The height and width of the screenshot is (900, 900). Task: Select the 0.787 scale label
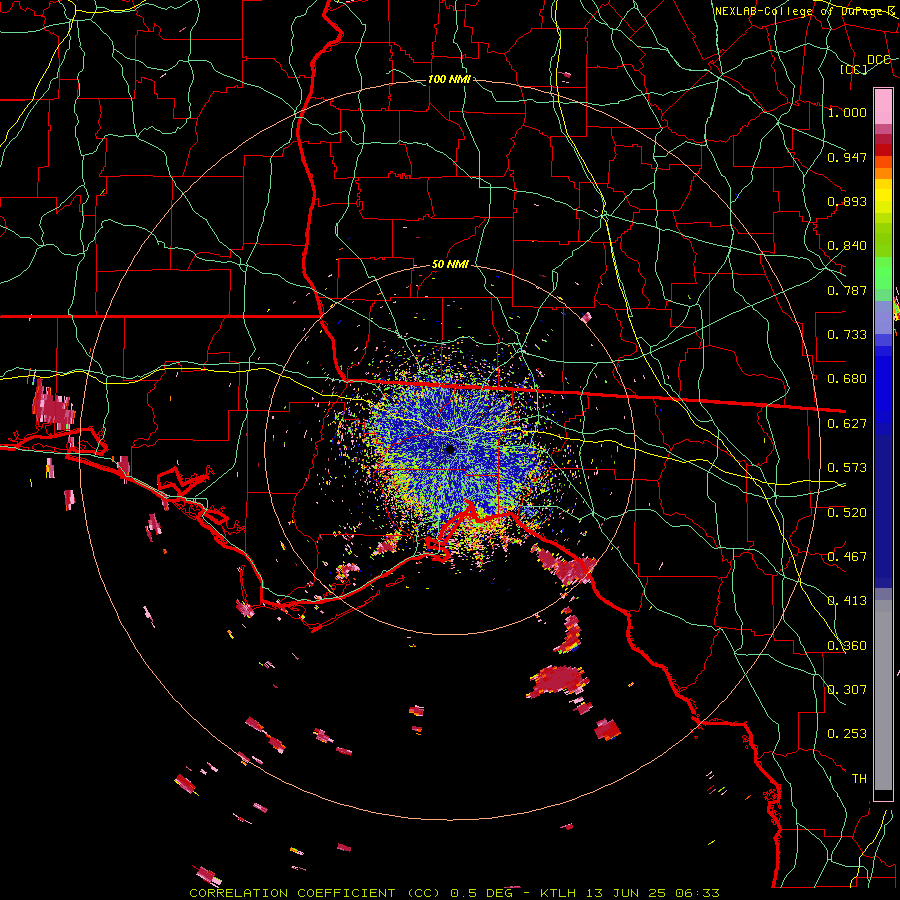click(847, 290)
